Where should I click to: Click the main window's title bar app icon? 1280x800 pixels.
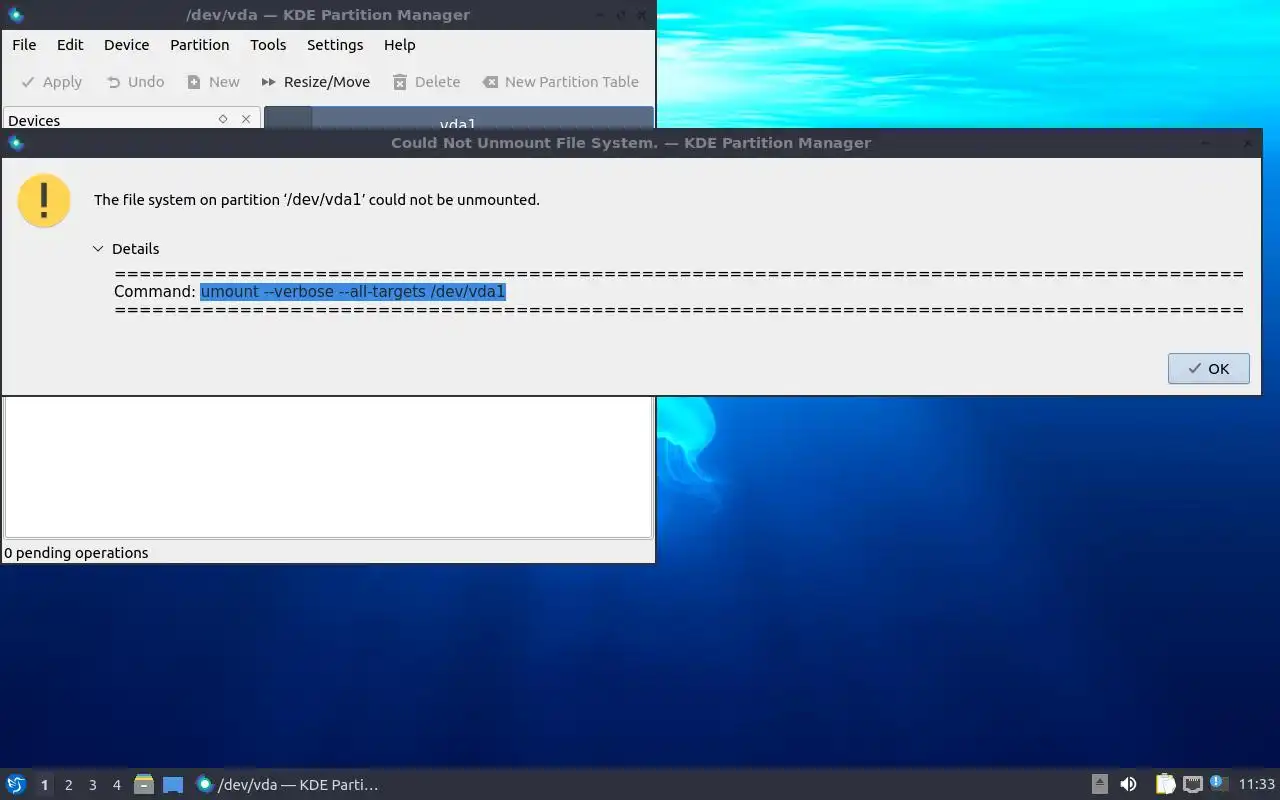[15, 15]
